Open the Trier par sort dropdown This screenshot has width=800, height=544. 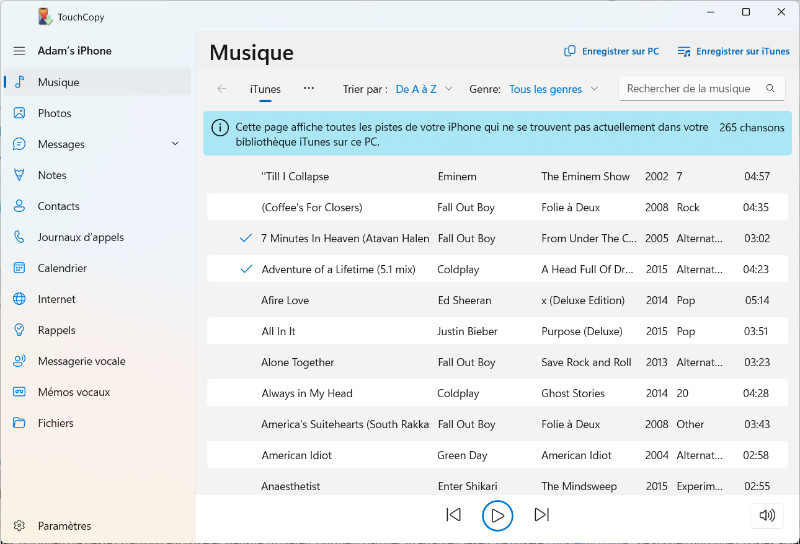point(424,89)
